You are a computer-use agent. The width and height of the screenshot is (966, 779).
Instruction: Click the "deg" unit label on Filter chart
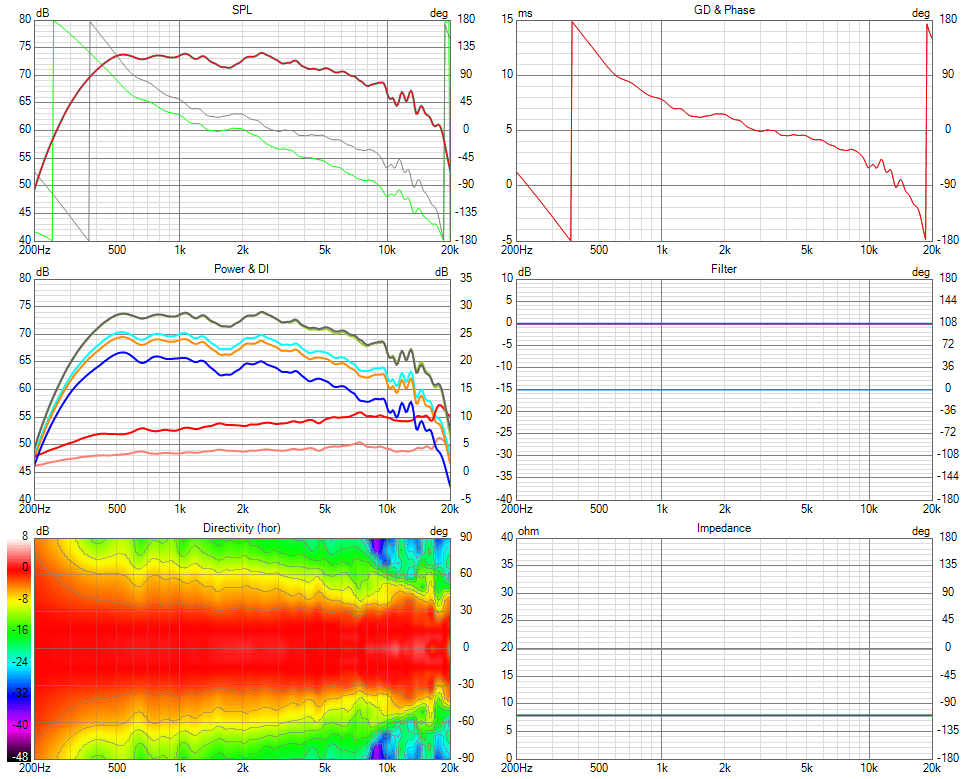tap(920, 272)
